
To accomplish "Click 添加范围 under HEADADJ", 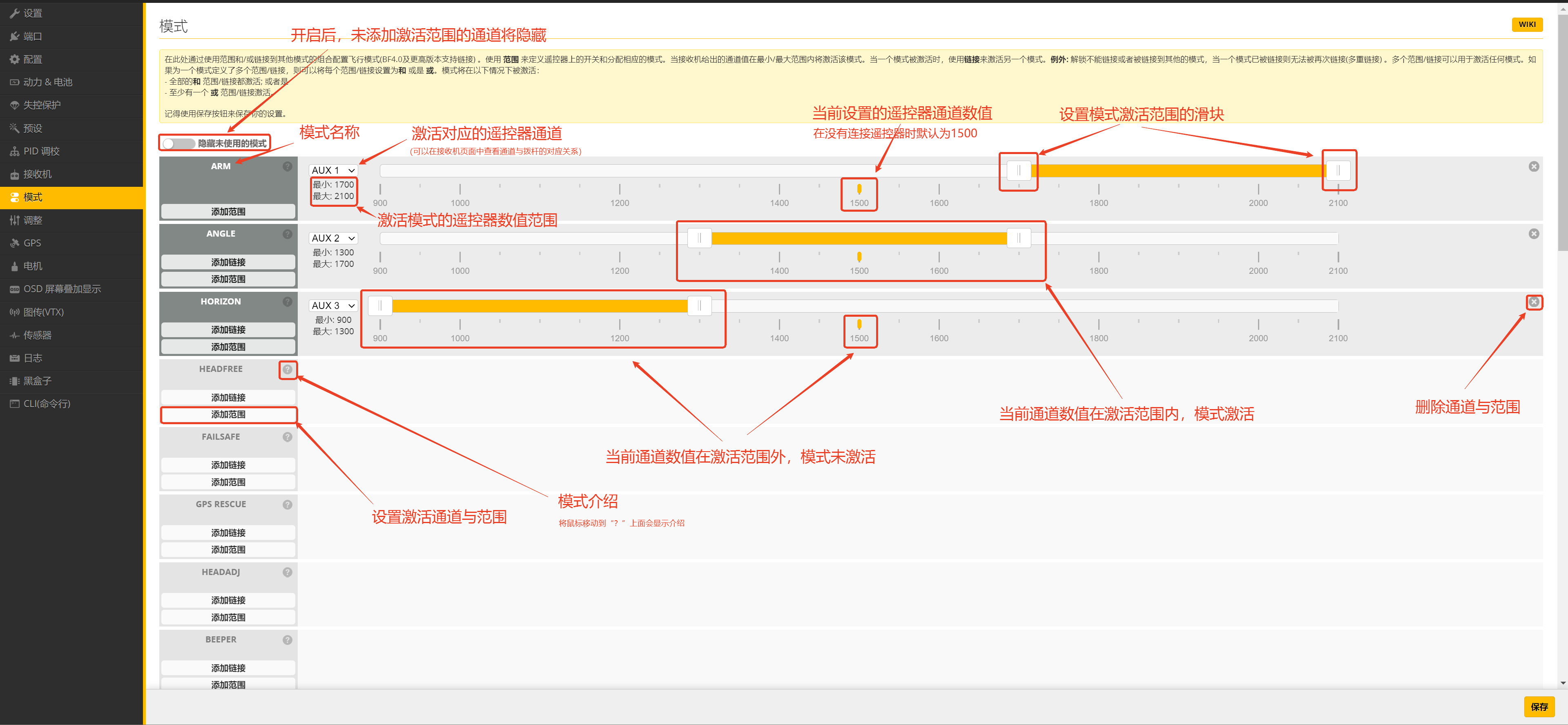I will tap(228, 617).
